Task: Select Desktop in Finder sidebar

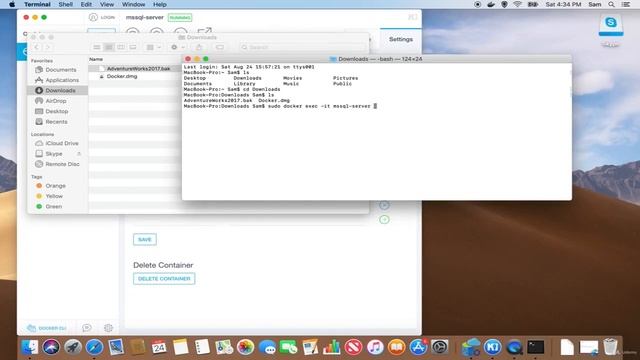Action: 58,111
